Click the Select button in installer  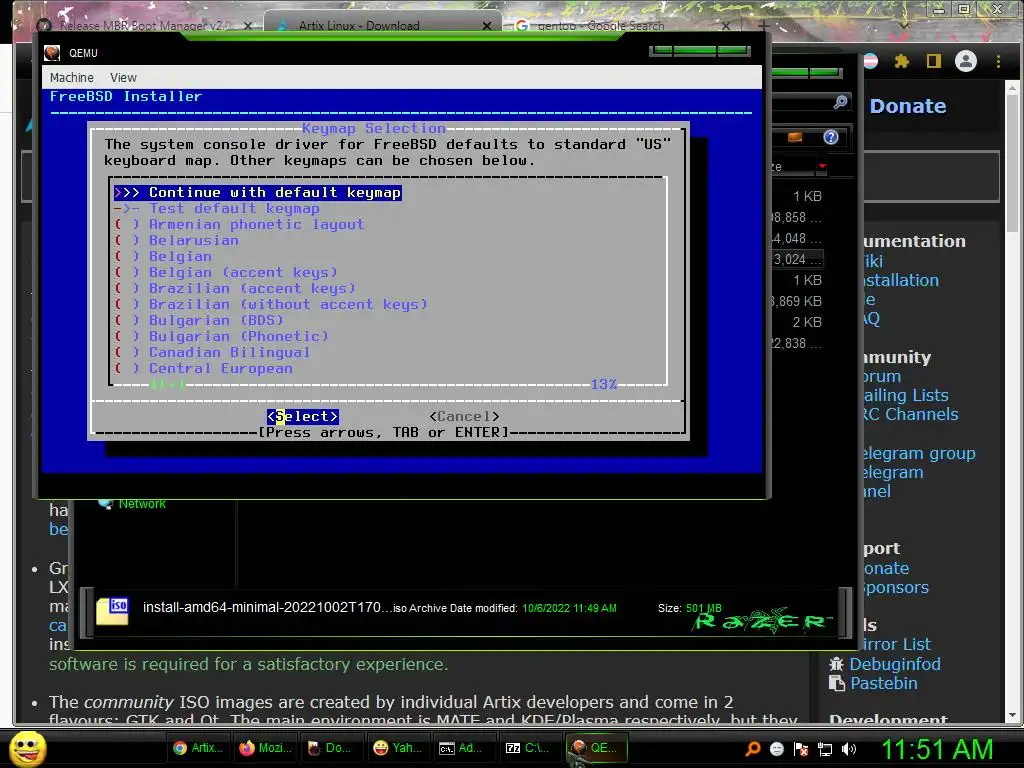coord(302,417)
